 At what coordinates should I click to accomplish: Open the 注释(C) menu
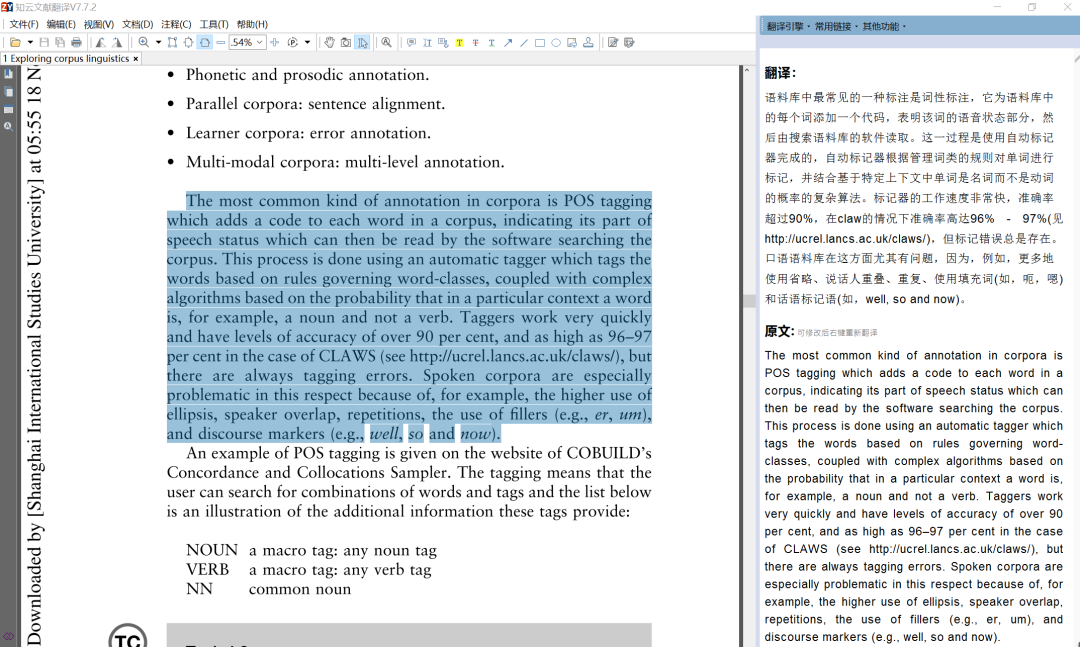point(176,24)
